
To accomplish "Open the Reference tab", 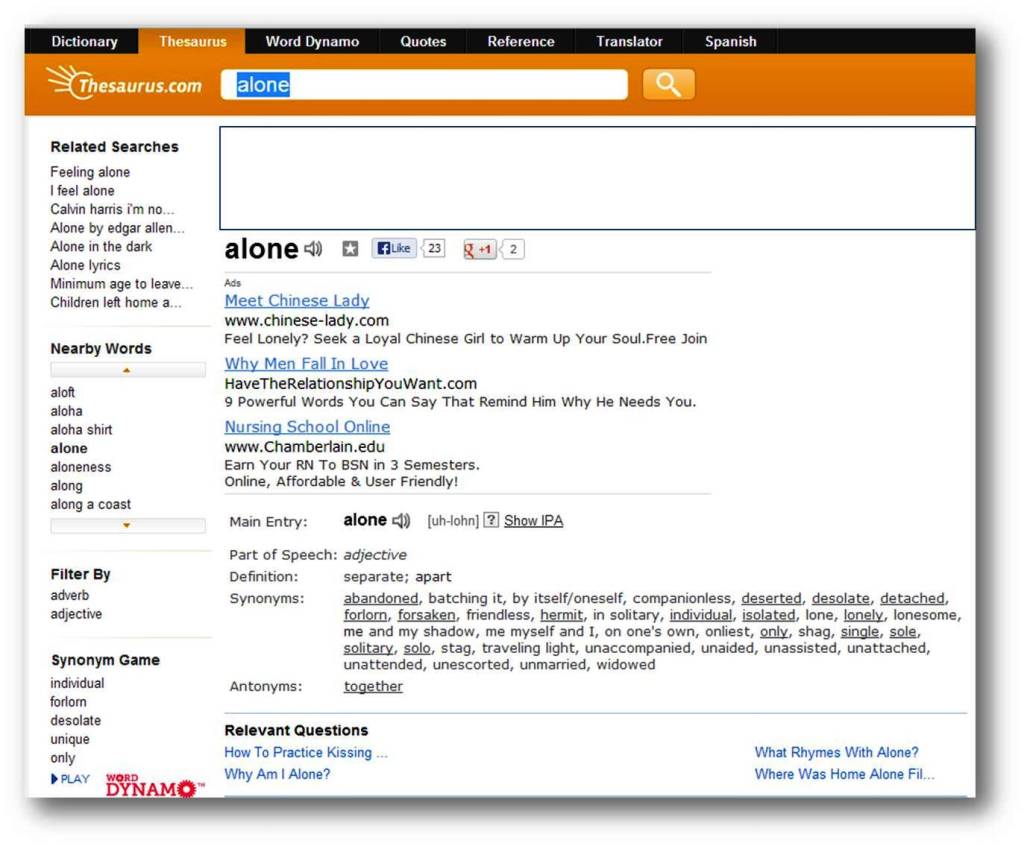I will click(x=520, y=41).
